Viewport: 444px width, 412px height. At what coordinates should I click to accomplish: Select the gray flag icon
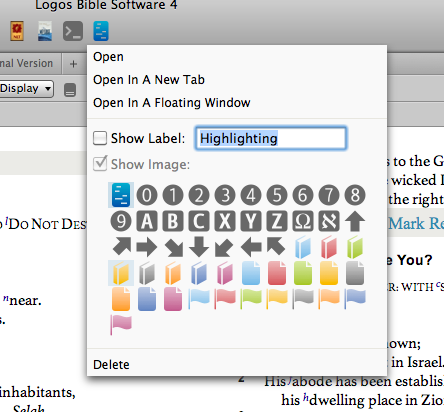303,299
